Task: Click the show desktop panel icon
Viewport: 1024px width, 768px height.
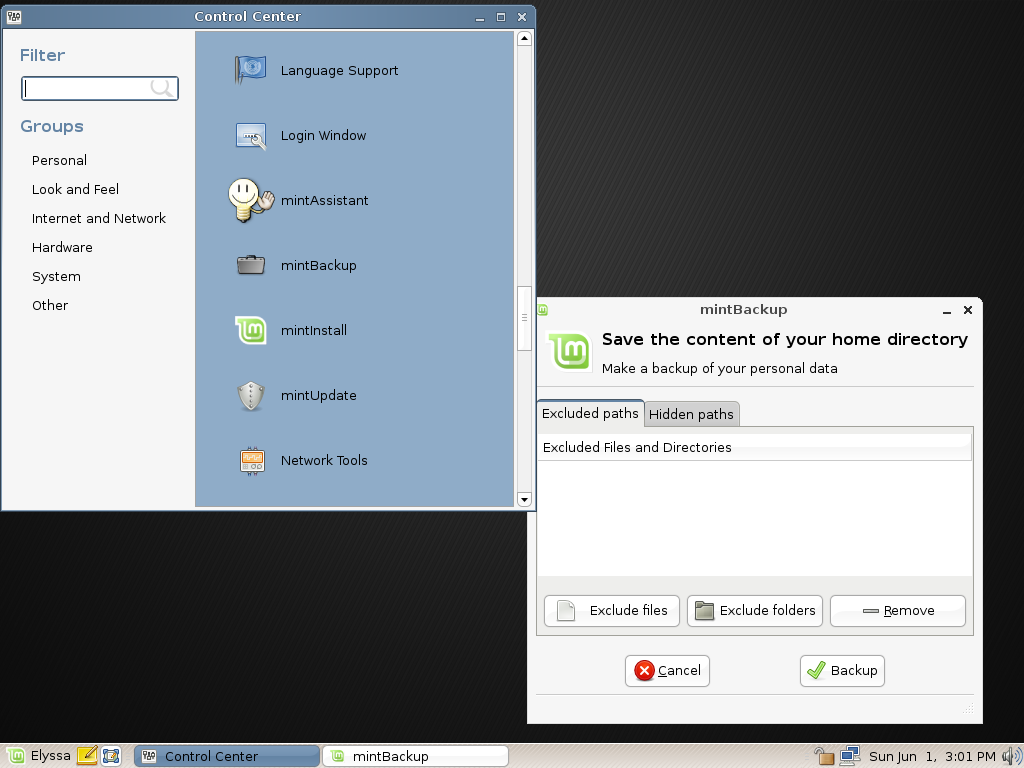Action: (111, 756)
